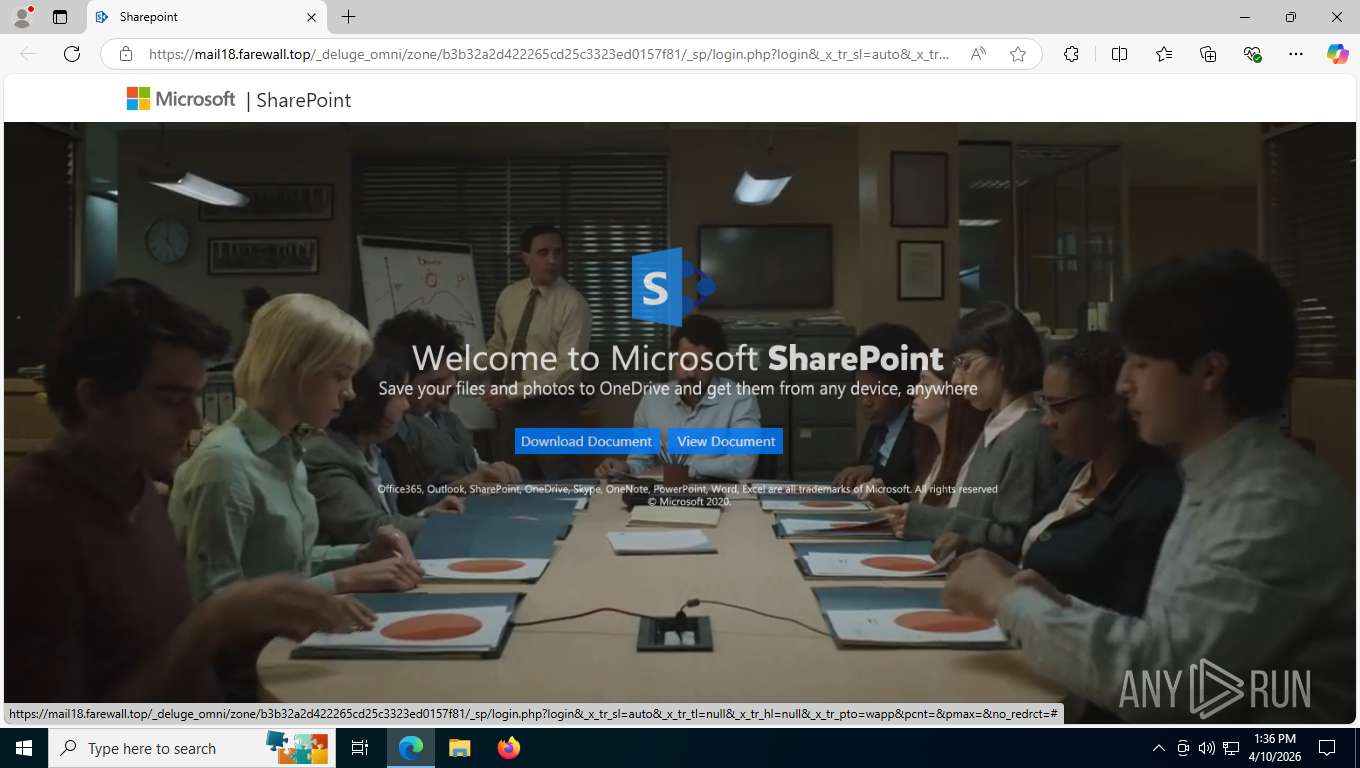
Task: Minimize the Edge browser window
Action: pyautogui.click(x=1245, y=17)
